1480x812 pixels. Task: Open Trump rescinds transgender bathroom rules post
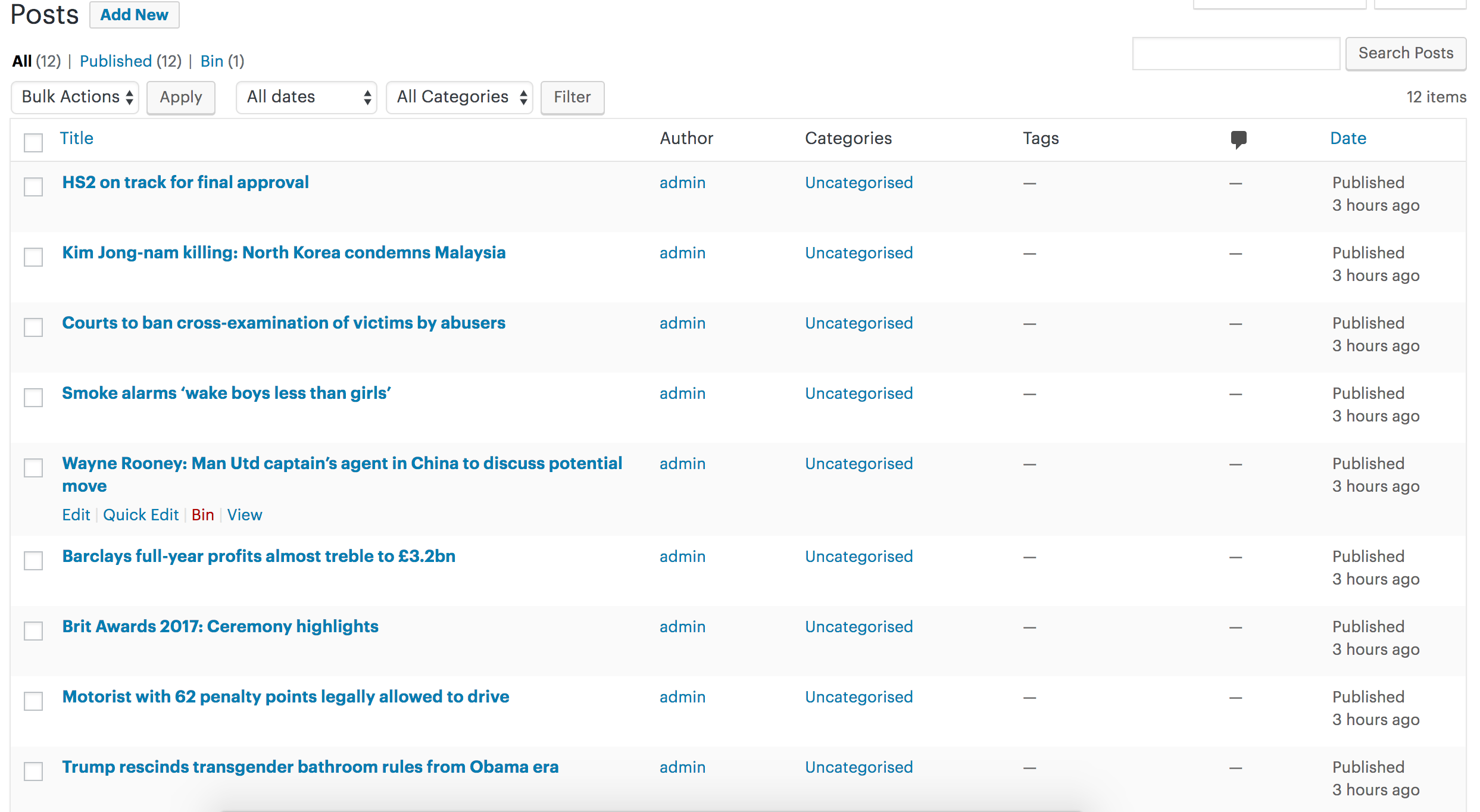[x=310, y=767]
